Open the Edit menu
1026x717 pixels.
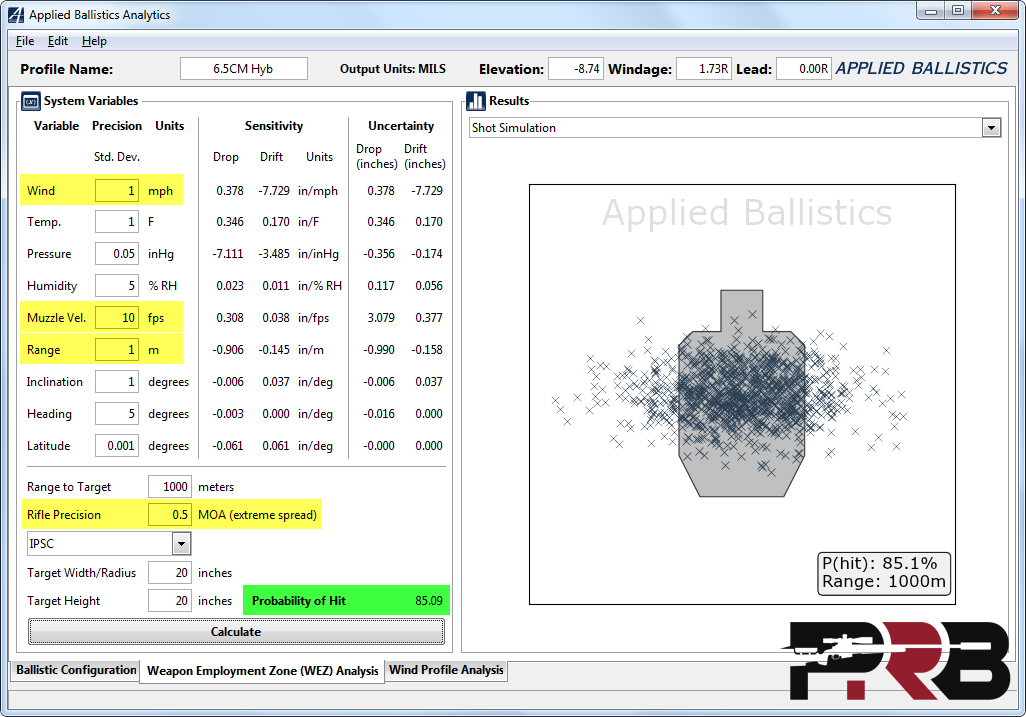tap(58, 41)
